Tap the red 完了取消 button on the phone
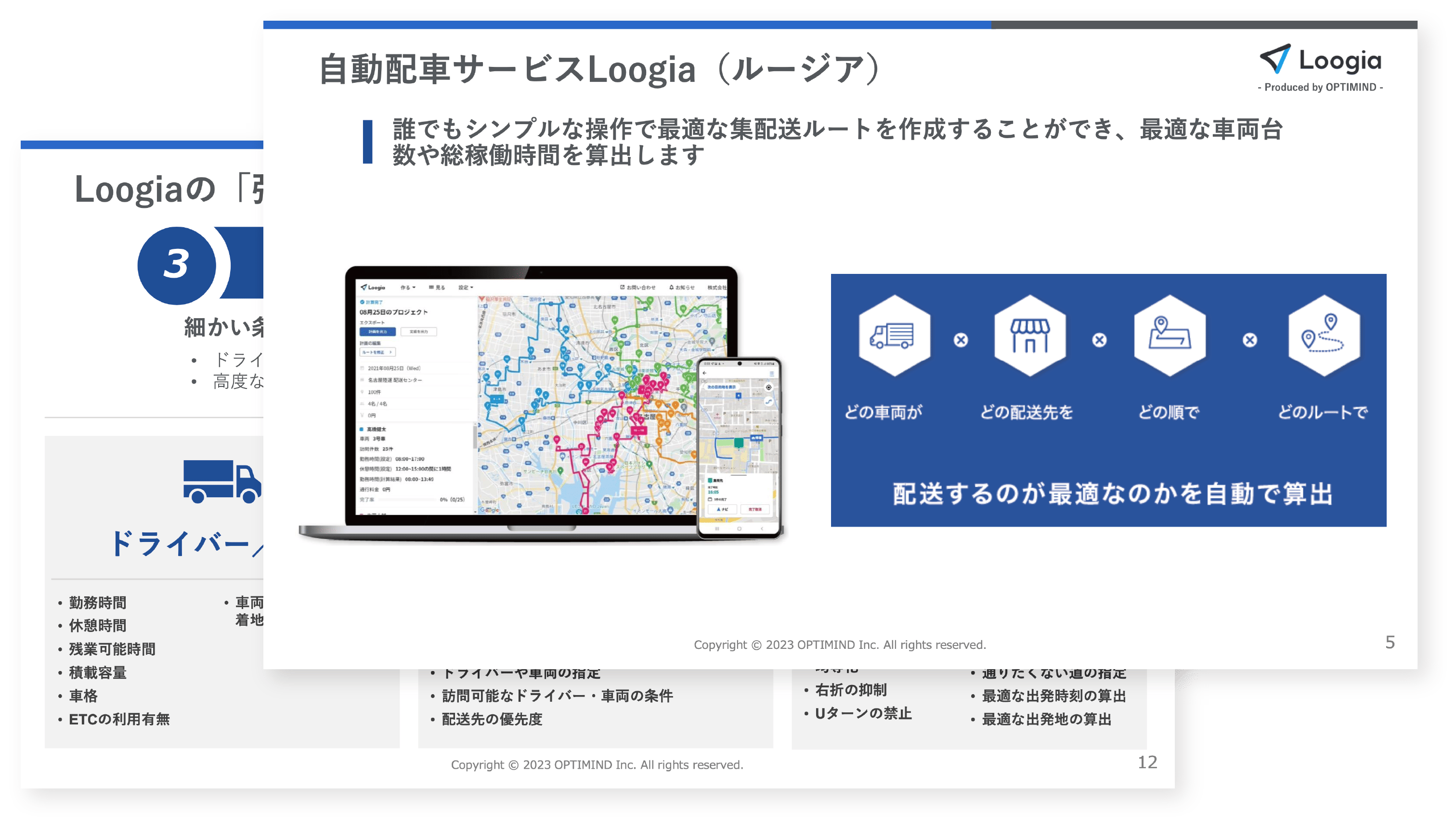1456x826 pixels. [x=754, y=509]
